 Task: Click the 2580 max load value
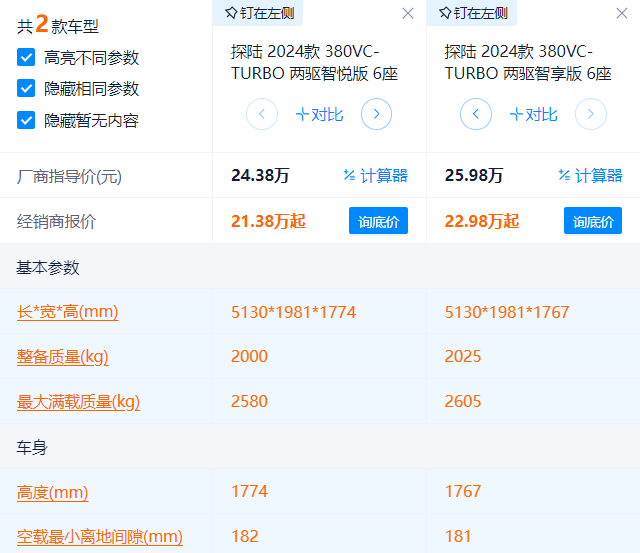[249, 402]
